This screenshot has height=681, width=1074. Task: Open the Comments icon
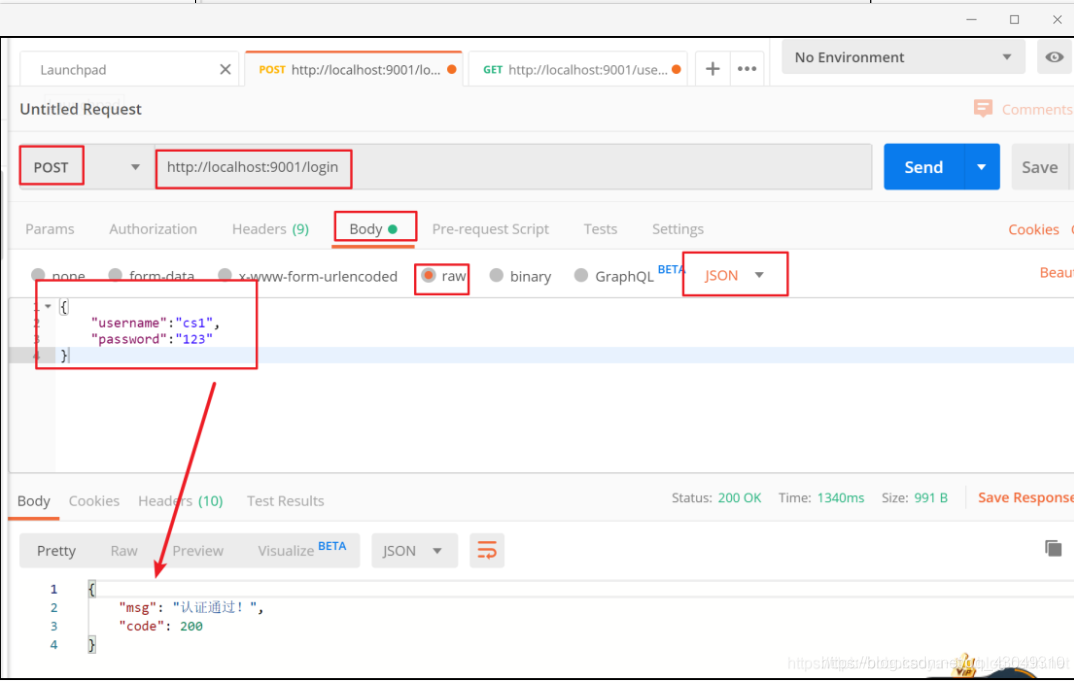click(983, 108)
